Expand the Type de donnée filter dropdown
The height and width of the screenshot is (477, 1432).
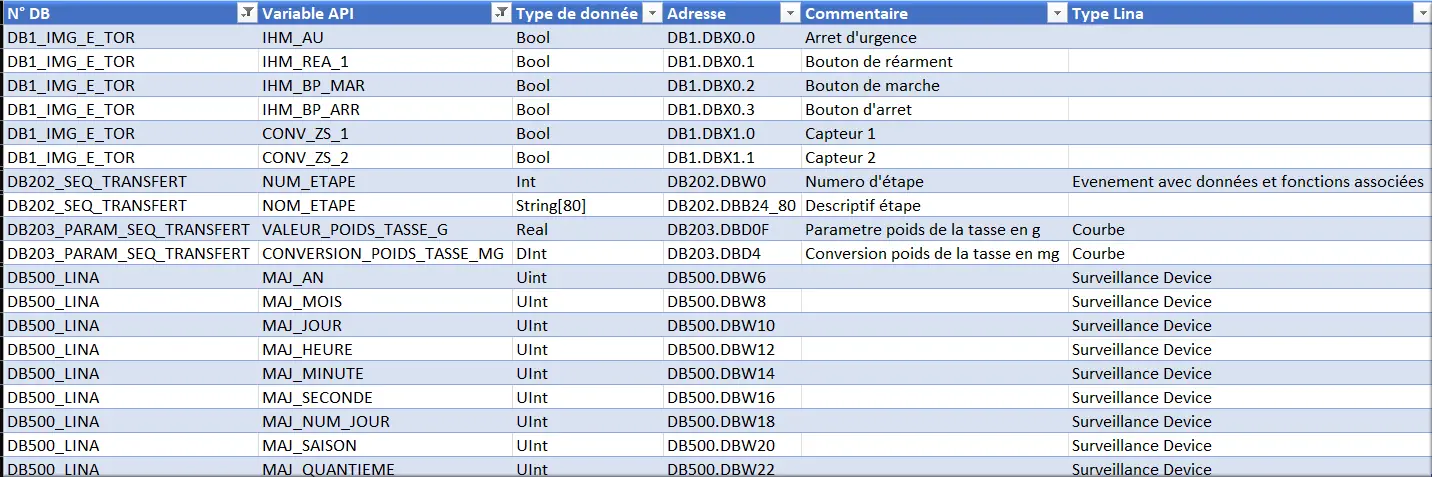[x=652, y=13]
